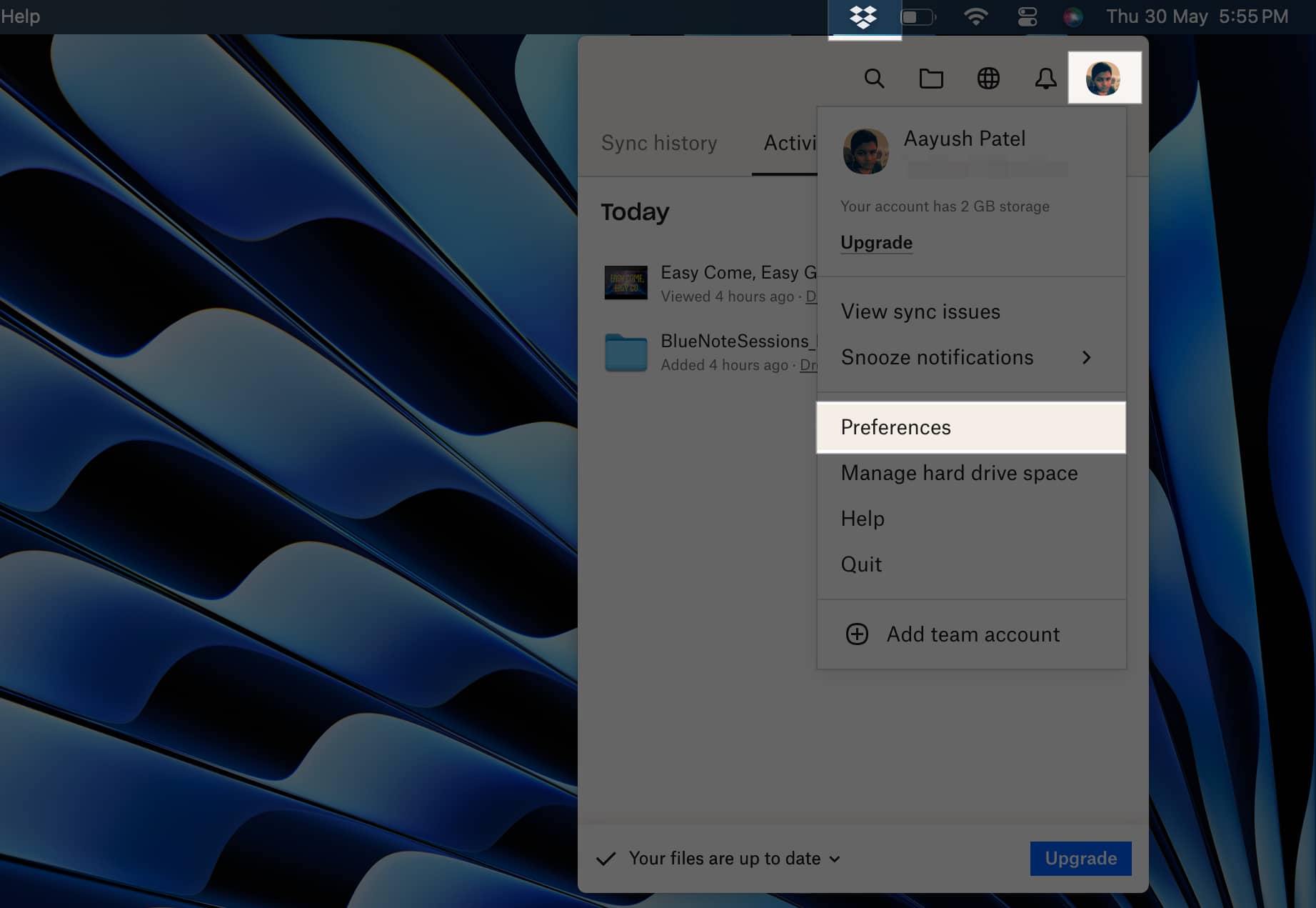Click the date and time in menu bar
Viewport: 1316px width, 908px height.
tap(1197, 16)
